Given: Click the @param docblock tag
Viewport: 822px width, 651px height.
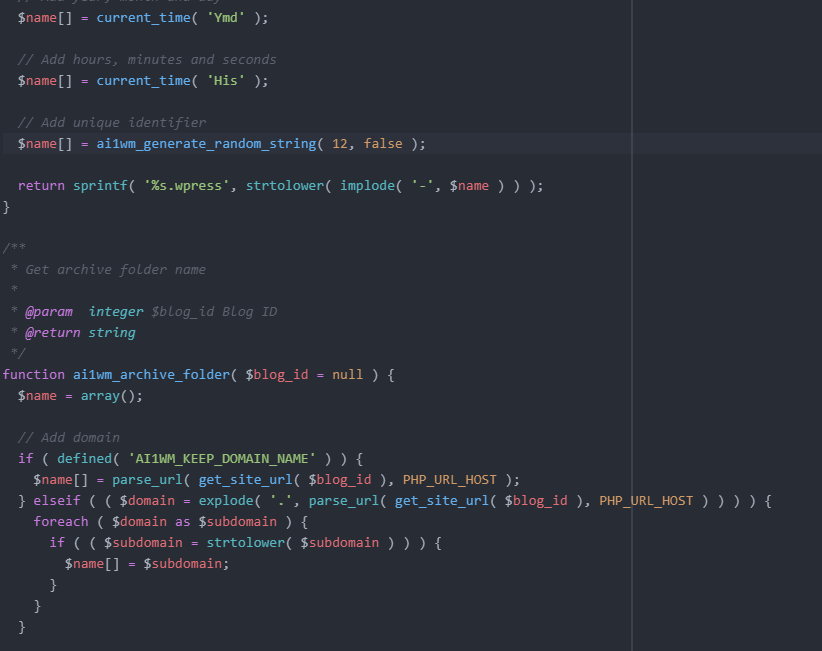Looking at the screenshot, I should [49, 312].
